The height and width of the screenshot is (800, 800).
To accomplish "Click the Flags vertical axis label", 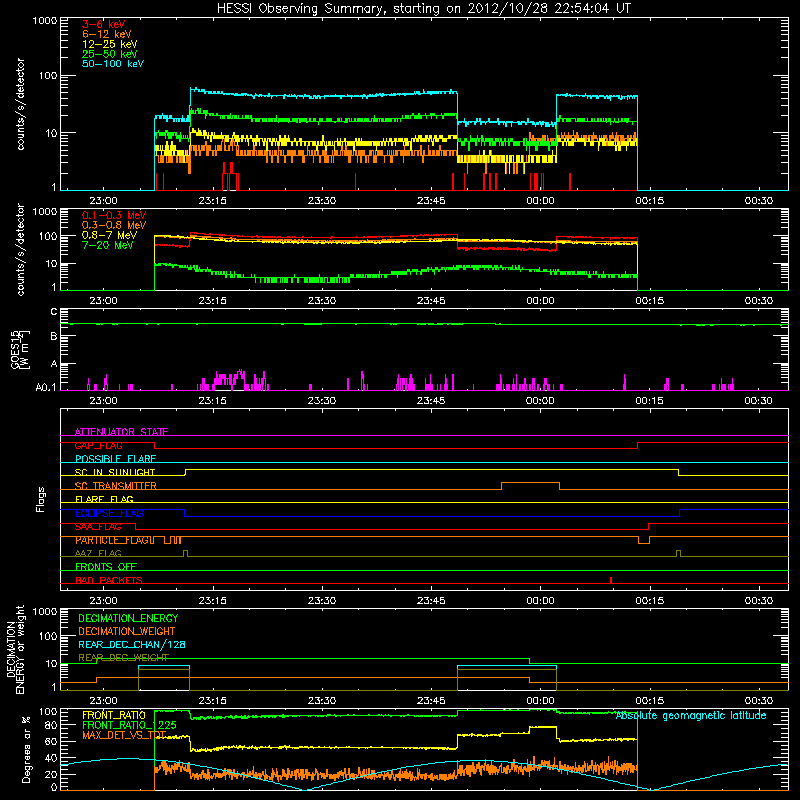I will 41,499.
